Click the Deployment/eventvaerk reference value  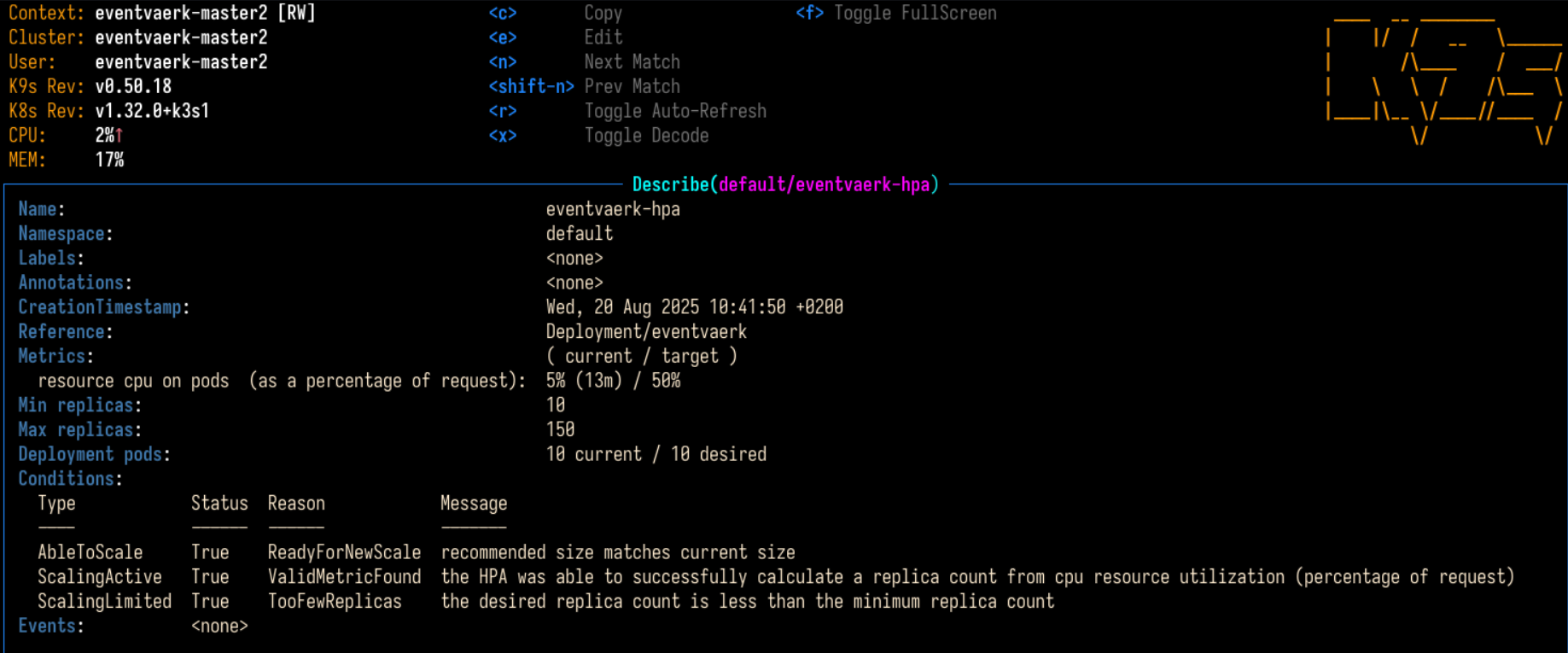pyautogui.click(x=646, y=331)
